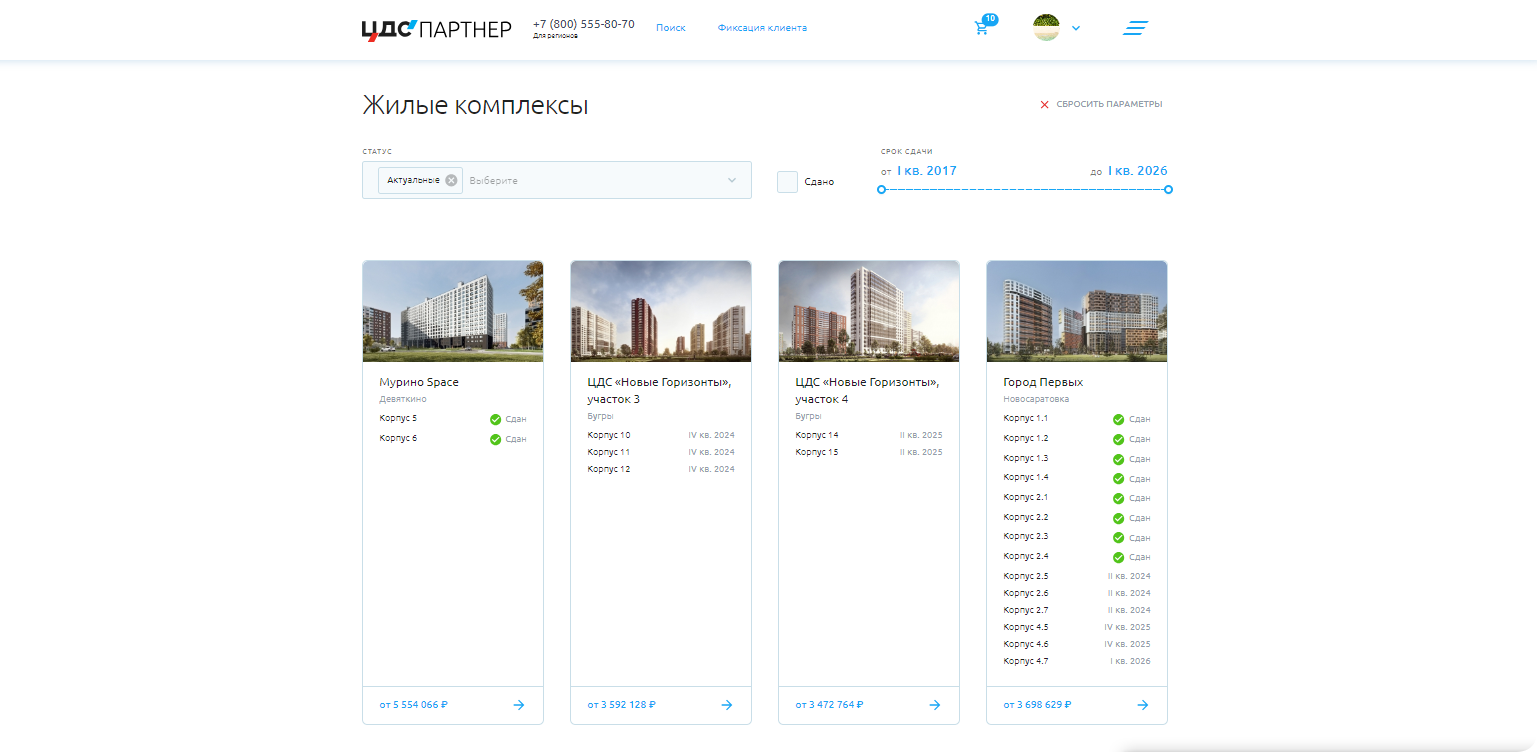The image size is (1537, 752).
Task: Expand the user profile chevron
Action: pos(1076,28)
